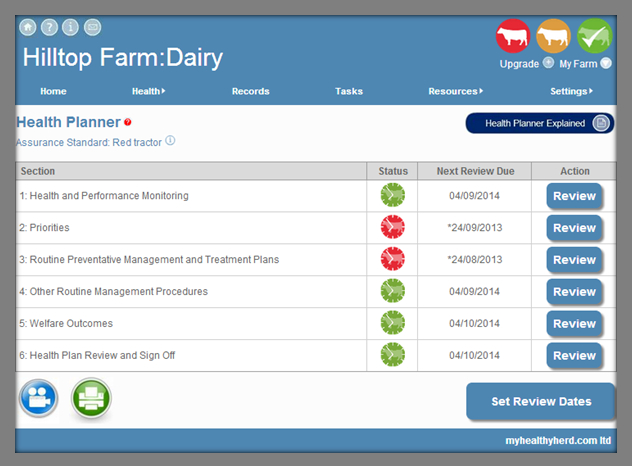Click the home icon in header
Screen dimensions: 632x466
pos(28,27)
